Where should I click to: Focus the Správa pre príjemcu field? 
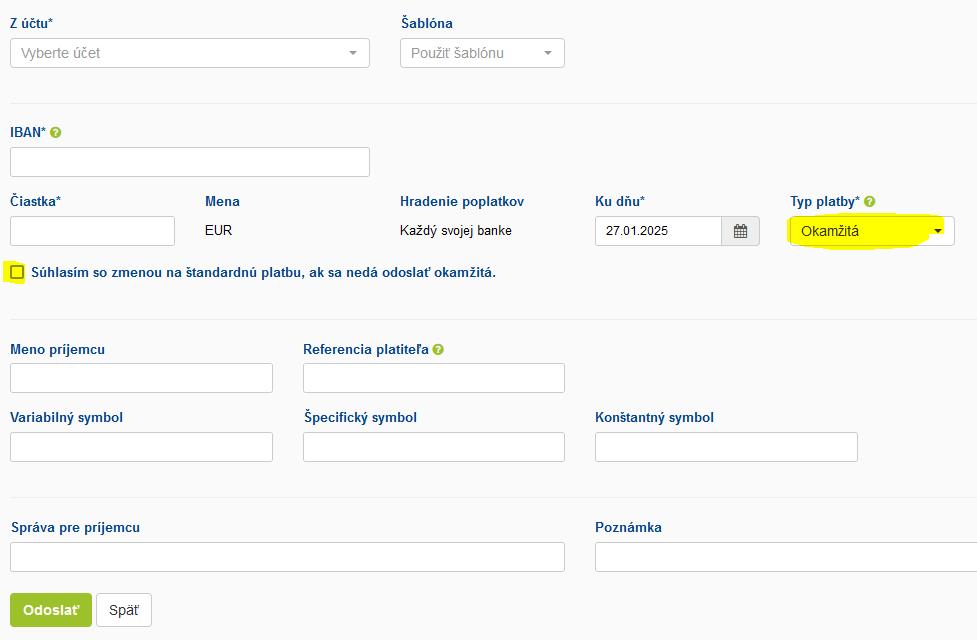pyautogui.click(x=287, y=557)
